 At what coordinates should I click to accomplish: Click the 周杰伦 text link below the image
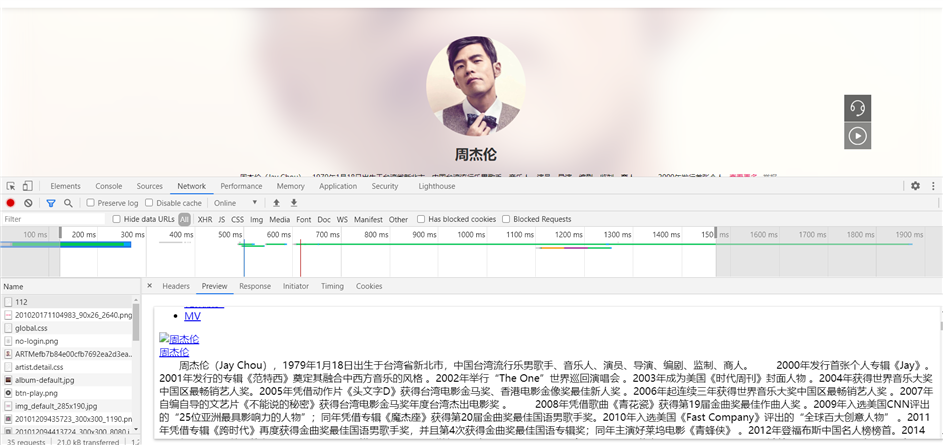(174, 352)
